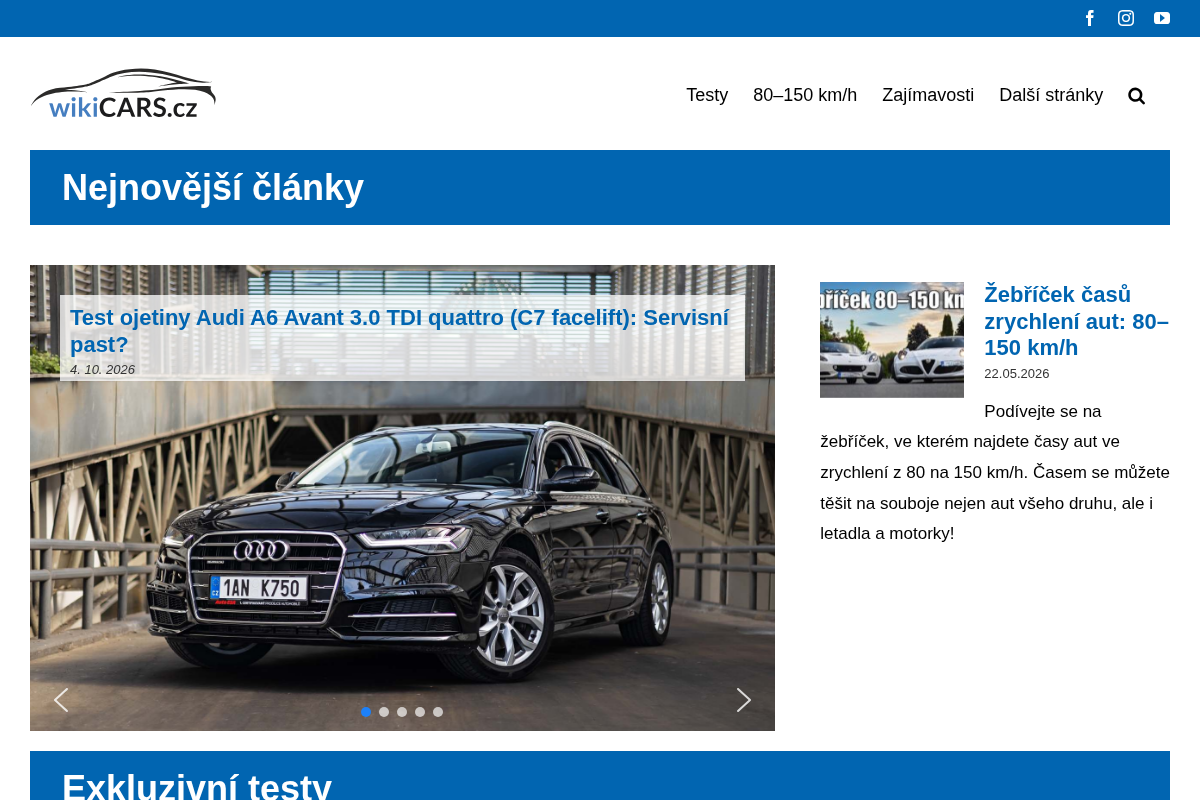Select the fifth carousel dot
The image size is (1200, 800).
438,712
